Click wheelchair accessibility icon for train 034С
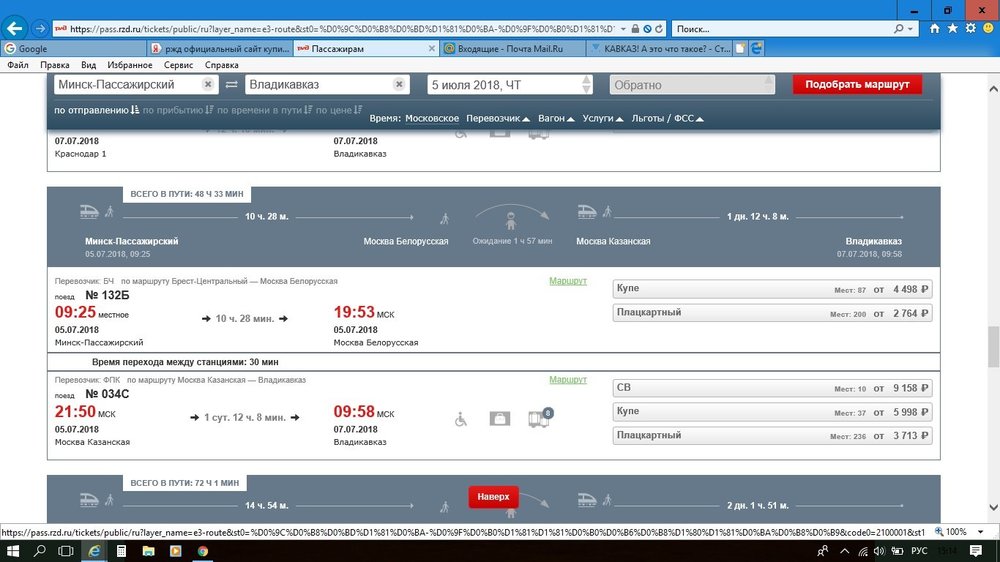 click(461, 419)
